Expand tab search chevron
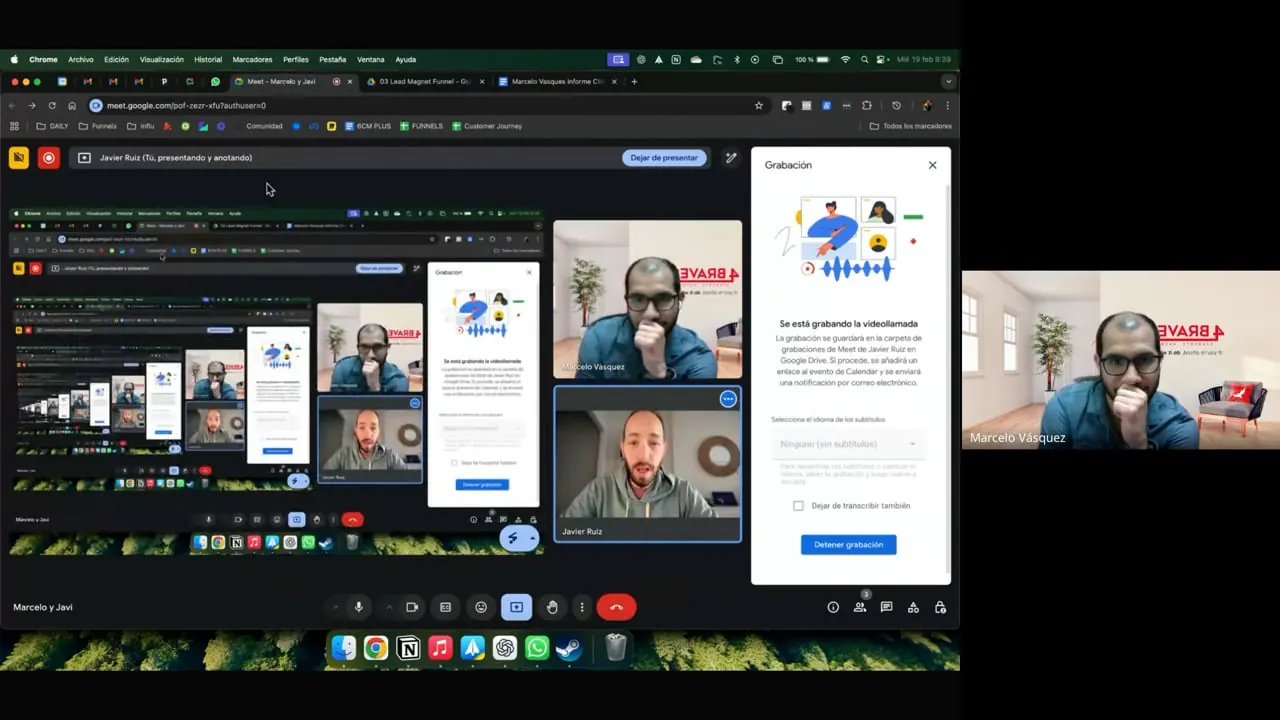 pos(948,81)
